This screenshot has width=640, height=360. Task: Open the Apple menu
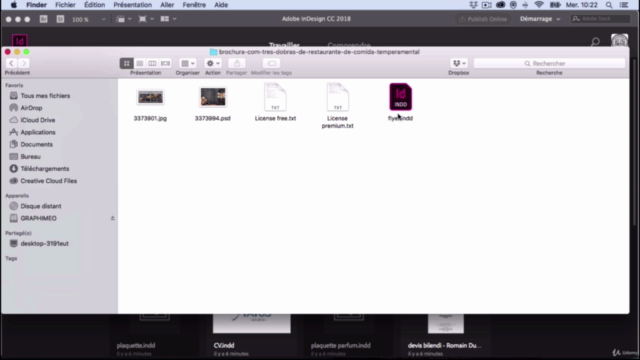(x=13, y=5)
